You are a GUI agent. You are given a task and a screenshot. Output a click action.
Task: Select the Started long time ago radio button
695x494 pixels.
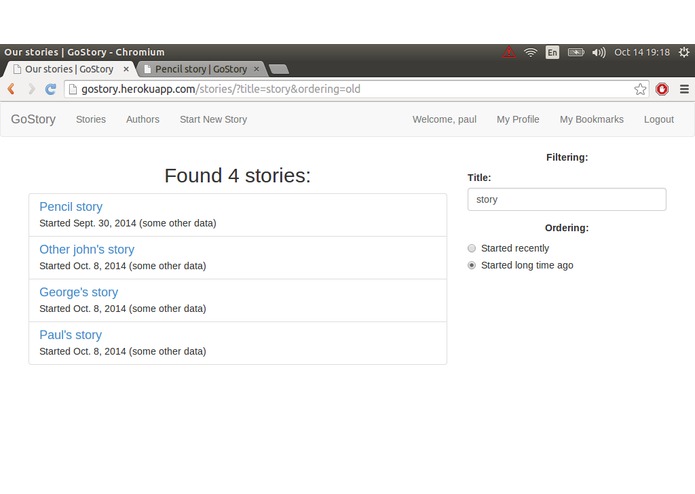472,265
